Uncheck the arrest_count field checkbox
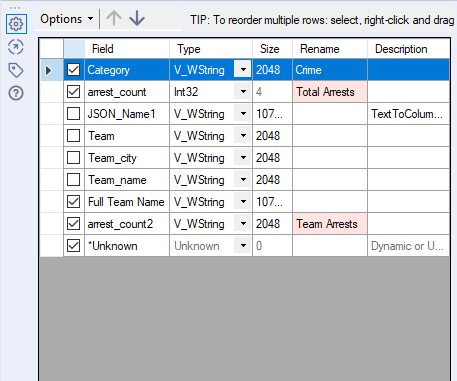This screenshot has height=381, width=457. click(x=73, y=92)
